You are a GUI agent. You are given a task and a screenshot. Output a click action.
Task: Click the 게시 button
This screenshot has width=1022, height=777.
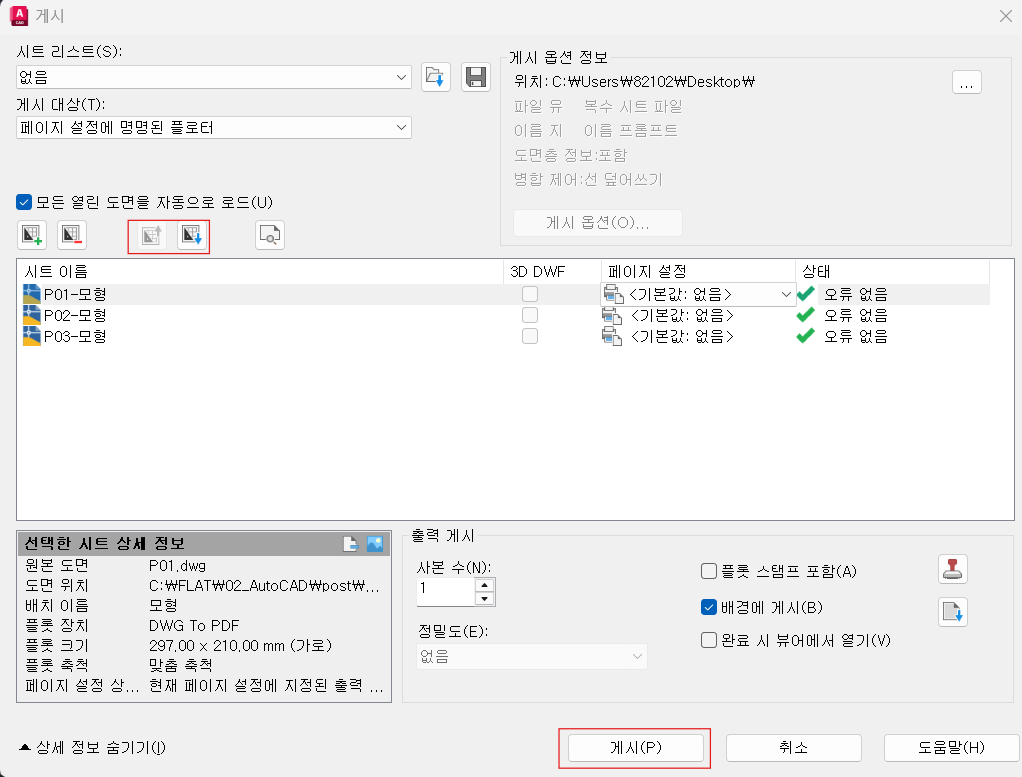click(635, 747)
